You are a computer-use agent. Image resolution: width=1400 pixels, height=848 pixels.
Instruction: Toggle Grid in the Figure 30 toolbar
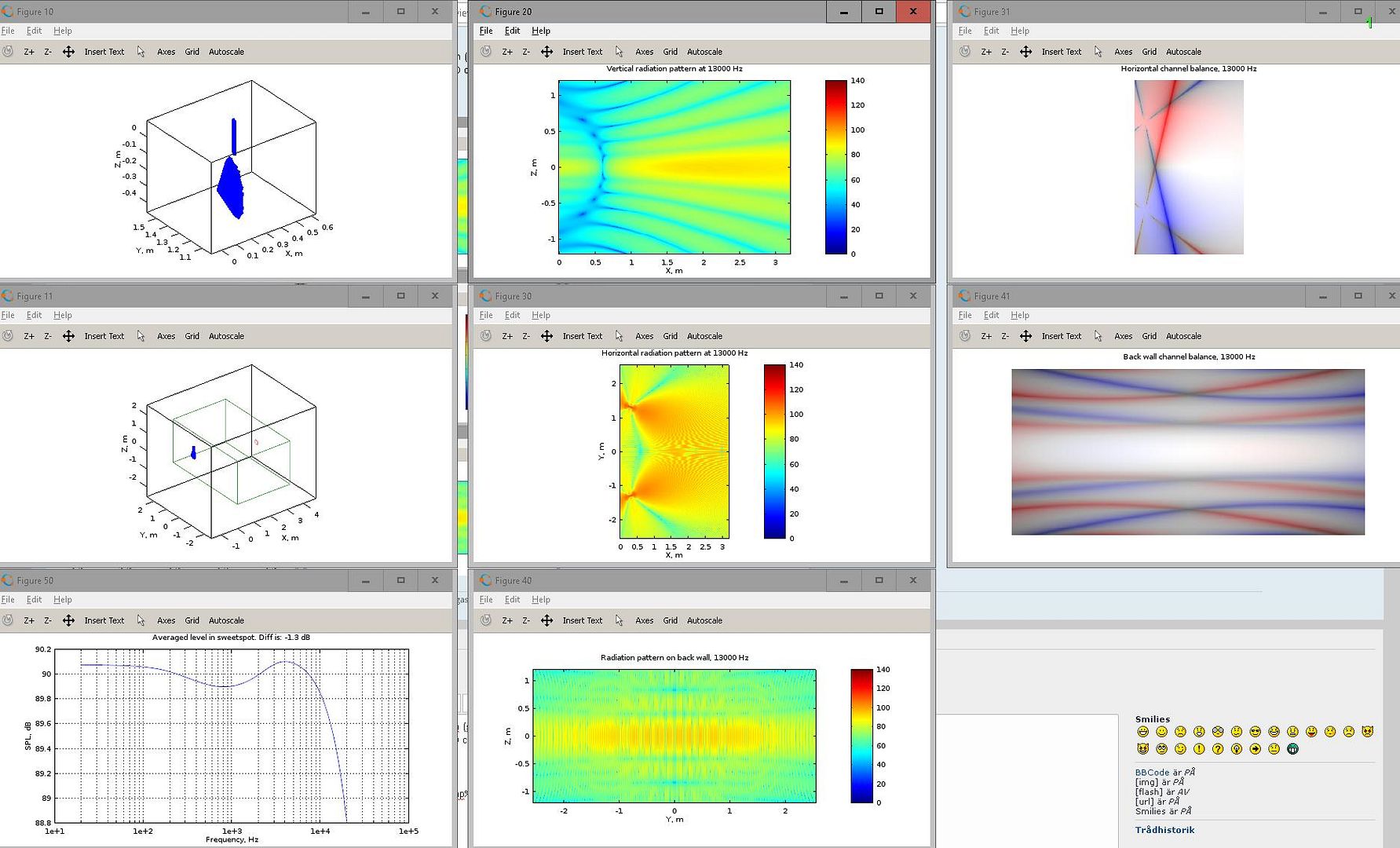[x=670, y=336]
